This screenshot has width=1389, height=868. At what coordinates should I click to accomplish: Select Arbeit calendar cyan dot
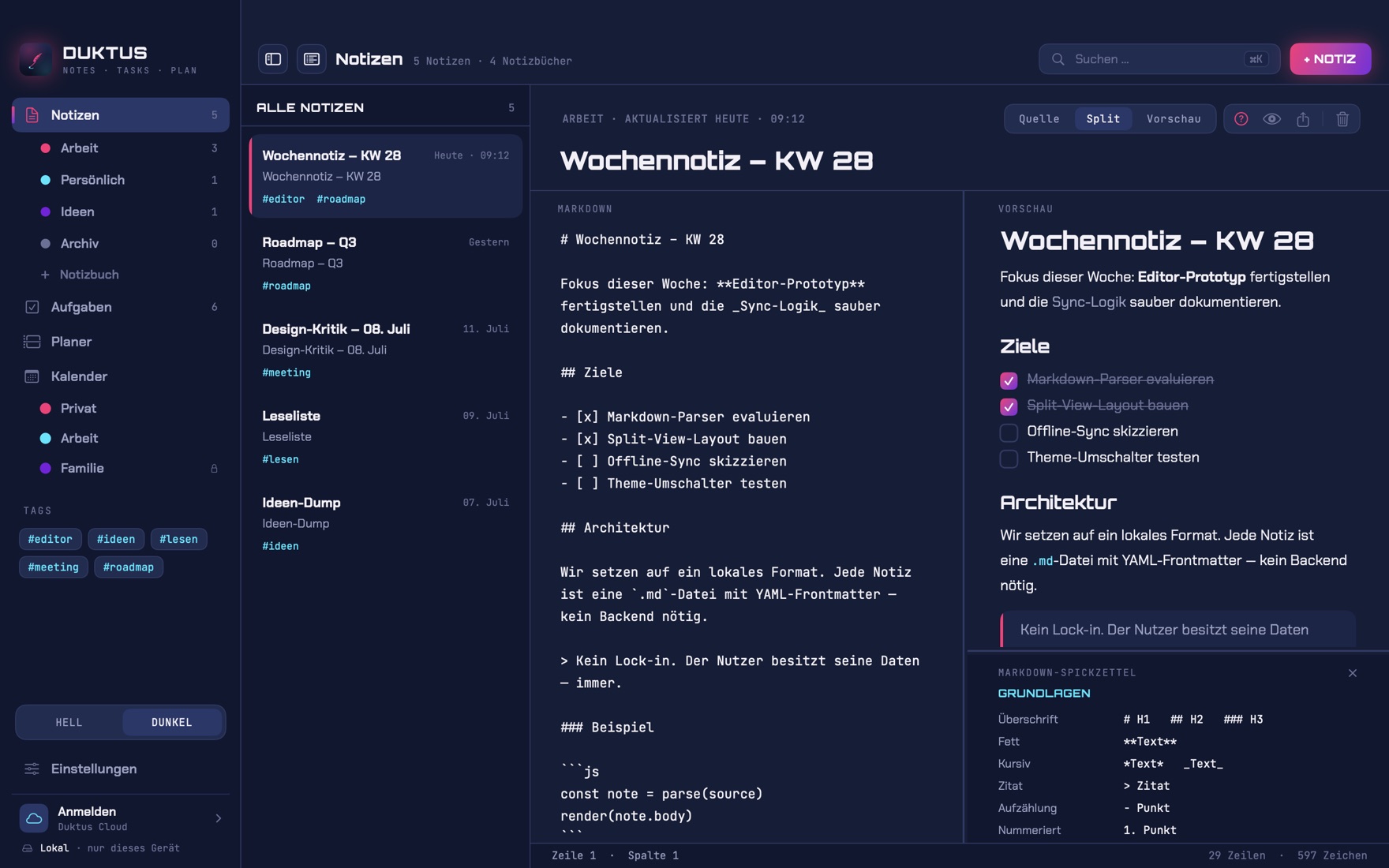pos(46,439)
